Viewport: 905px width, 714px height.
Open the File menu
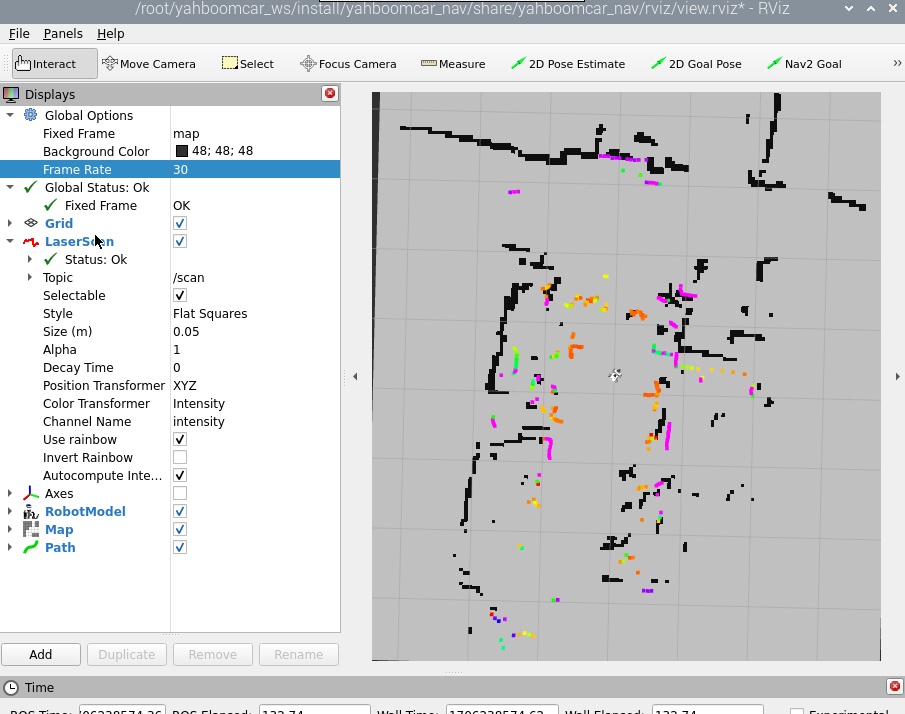(x=19, y=33)
